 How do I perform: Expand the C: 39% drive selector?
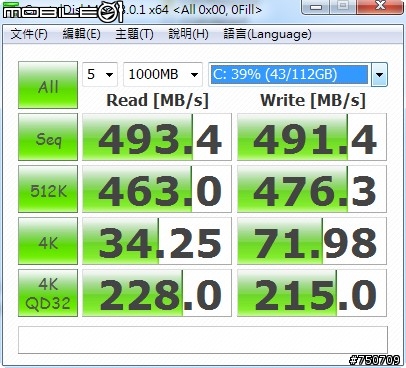coord(298,74)
